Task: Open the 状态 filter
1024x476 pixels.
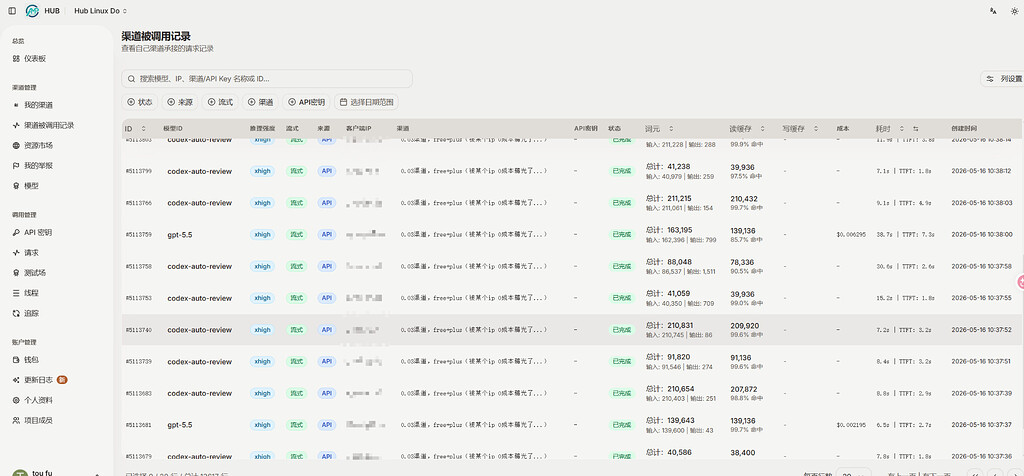Action: pos(140,102)
